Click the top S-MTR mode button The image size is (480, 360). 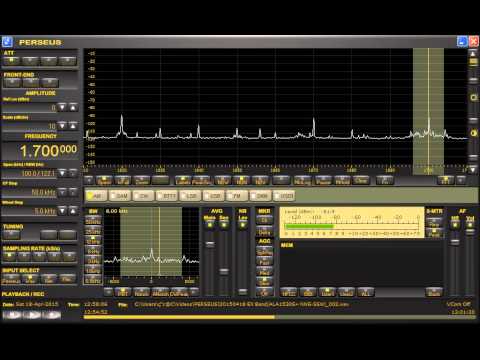(x=434, y=222)
